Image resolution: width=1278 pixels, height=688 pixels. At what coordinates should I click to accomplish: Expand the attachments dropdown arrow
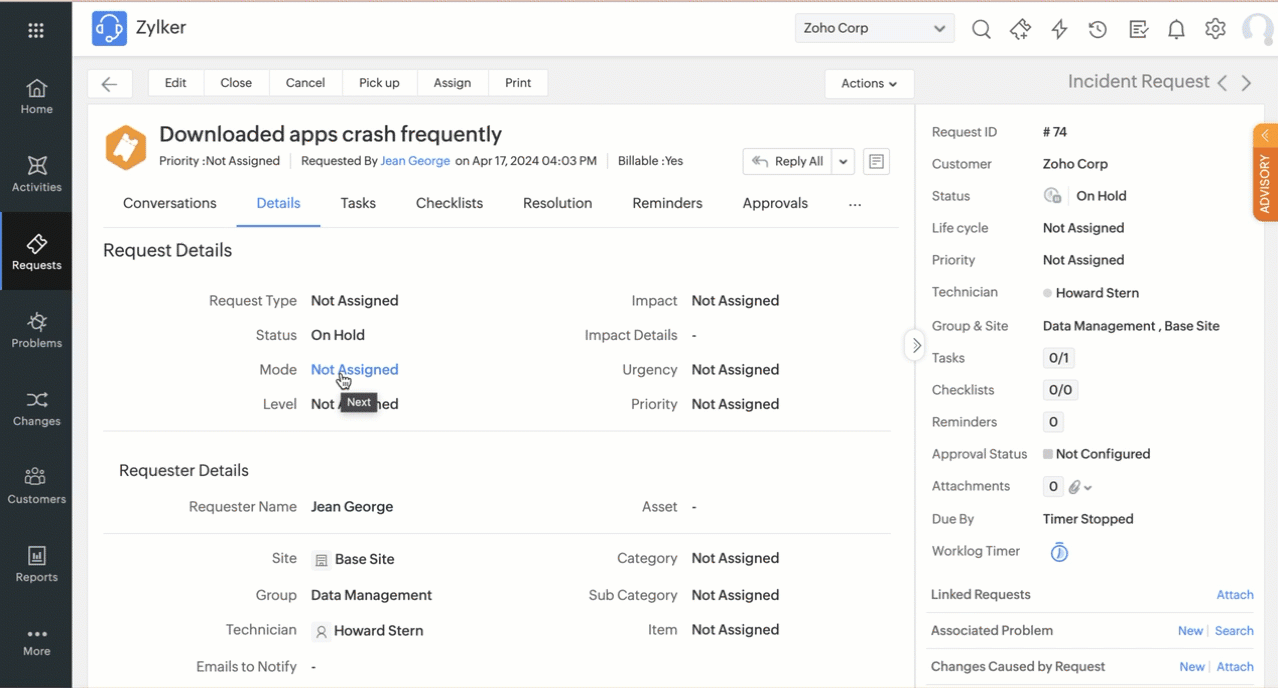(x=1088, y=488)
